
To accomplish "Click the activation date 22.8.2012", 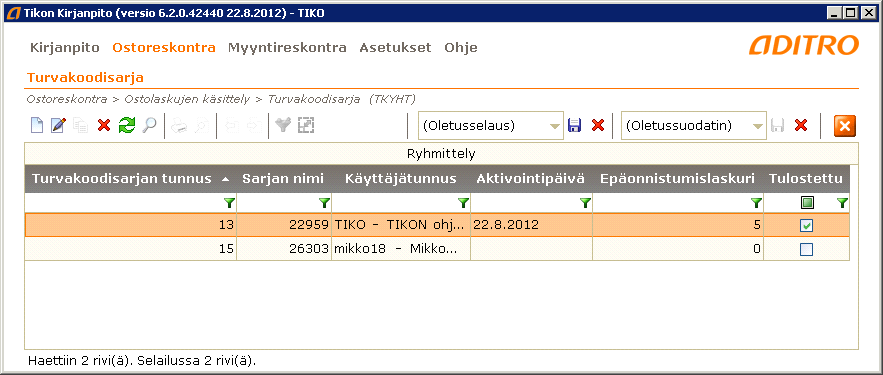I will pyautogui.click(x=532, y=225).
